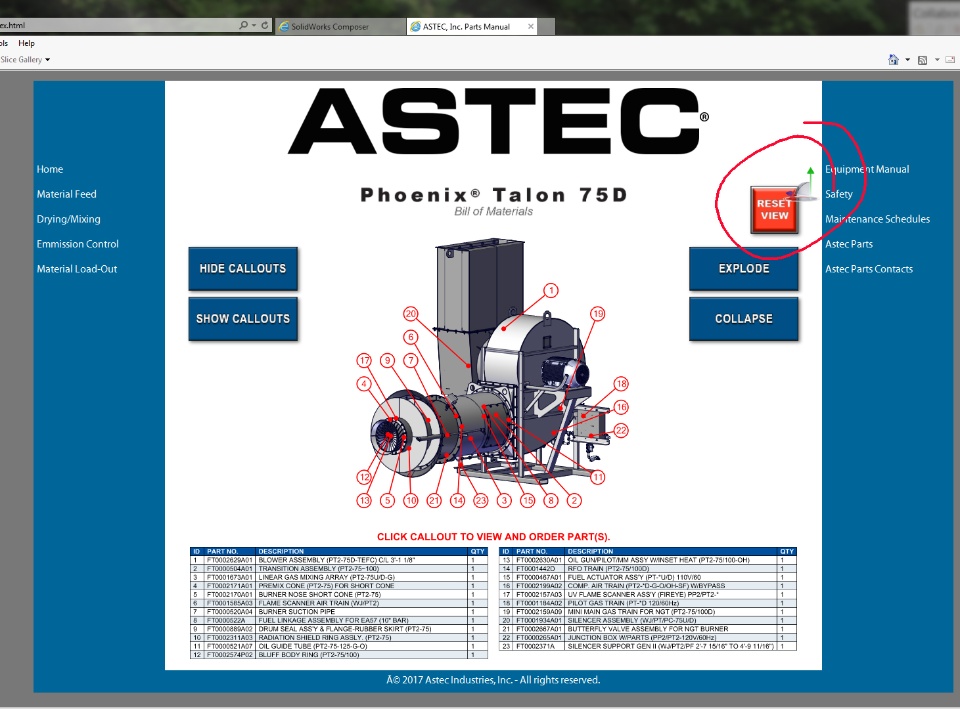The image size is (960, 709).
Task: Open the Maintenance Schedules link
Action: 877,219
